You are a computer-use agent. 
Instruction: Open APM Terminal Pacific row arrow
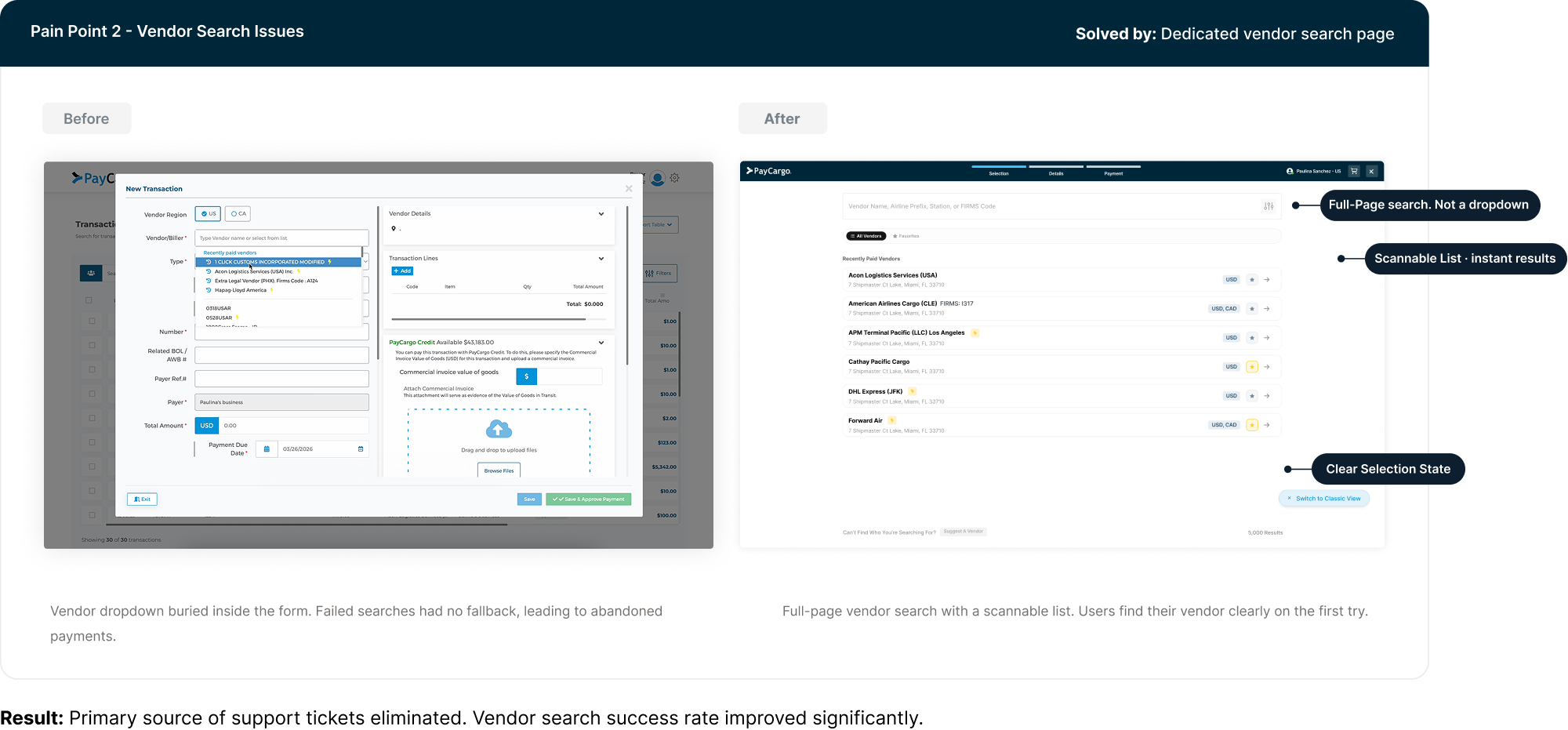point(1267,338)
